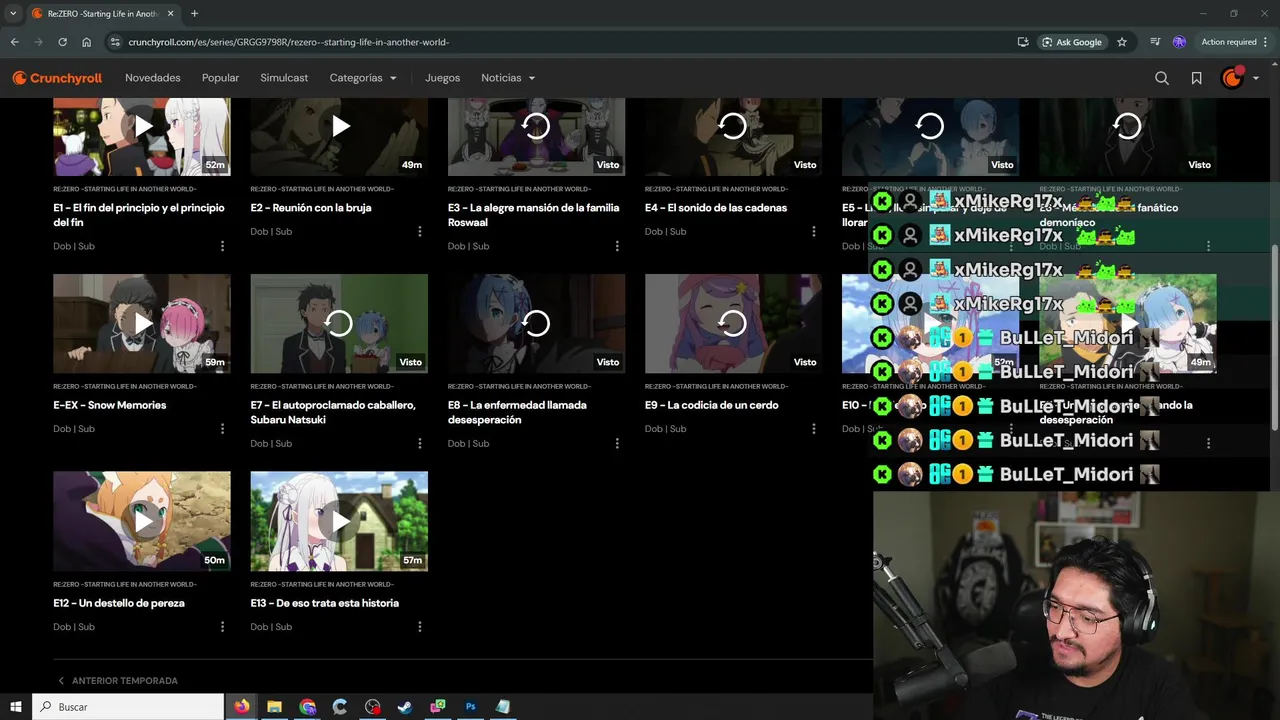Image resolution: width=1280 pixels, height=720 pixels.
Task: Click the Windows Buscar search box
Action: 128,707
